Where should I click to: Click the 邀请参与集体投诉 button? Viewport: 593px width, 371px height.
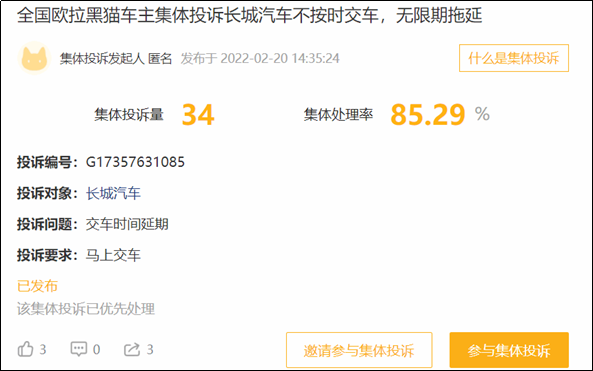(x=359, y=350)
